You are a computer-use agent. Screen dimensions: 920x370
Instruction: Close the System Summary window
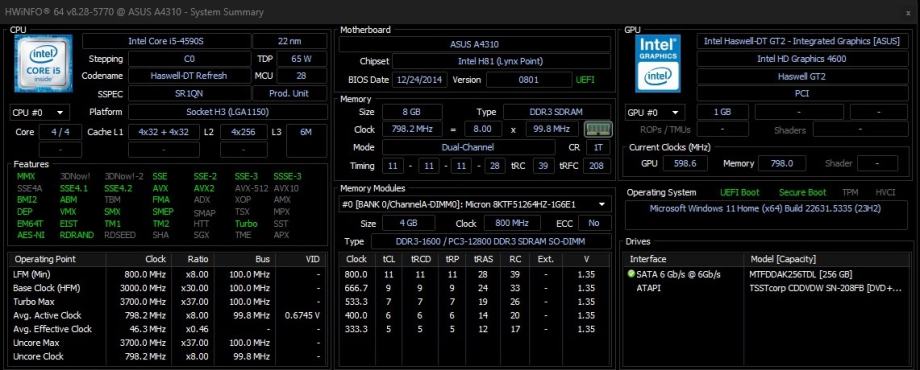[908, 12]
